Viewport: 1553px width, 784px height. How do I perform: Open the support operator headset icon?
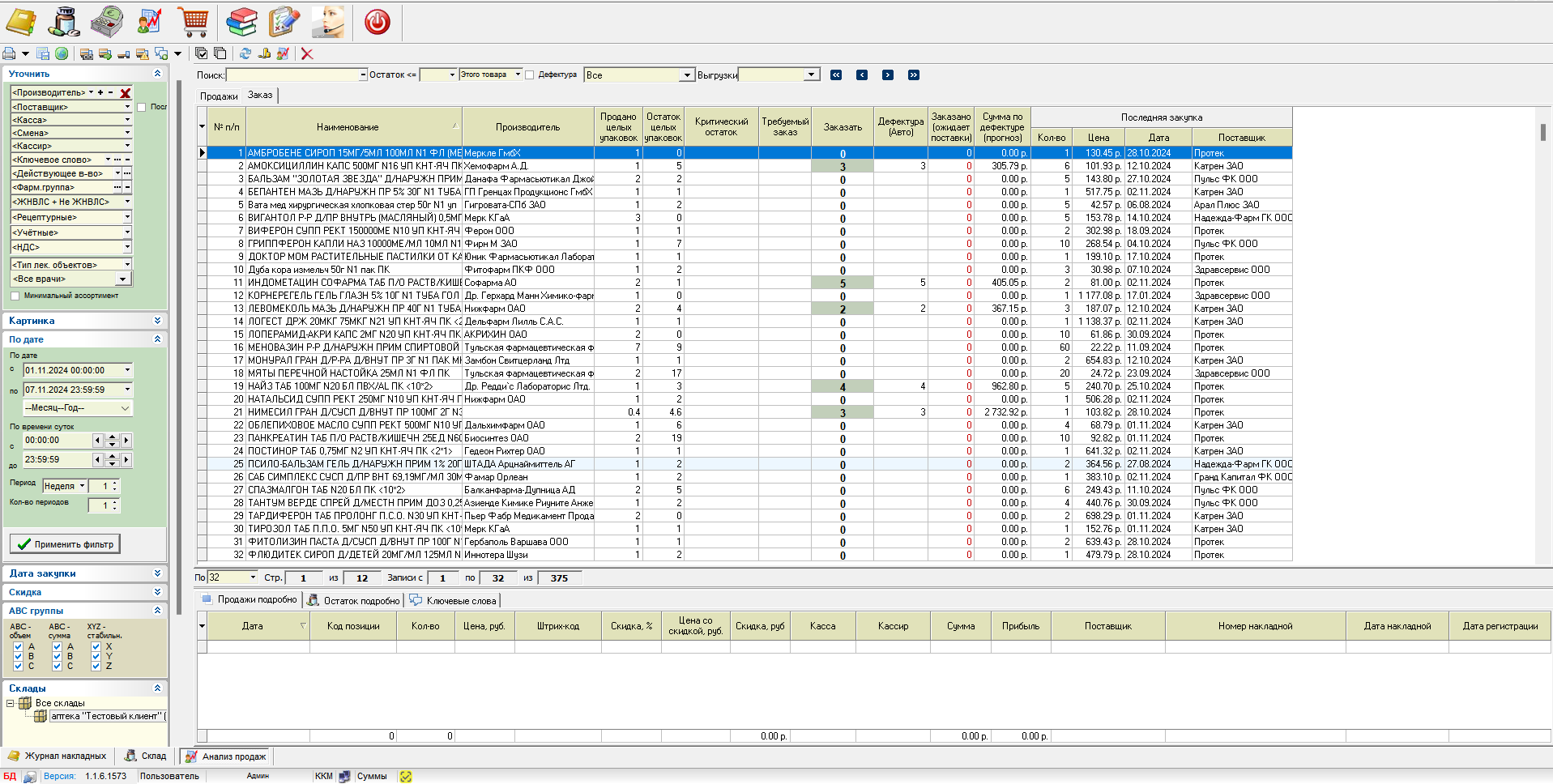point(329,22)
